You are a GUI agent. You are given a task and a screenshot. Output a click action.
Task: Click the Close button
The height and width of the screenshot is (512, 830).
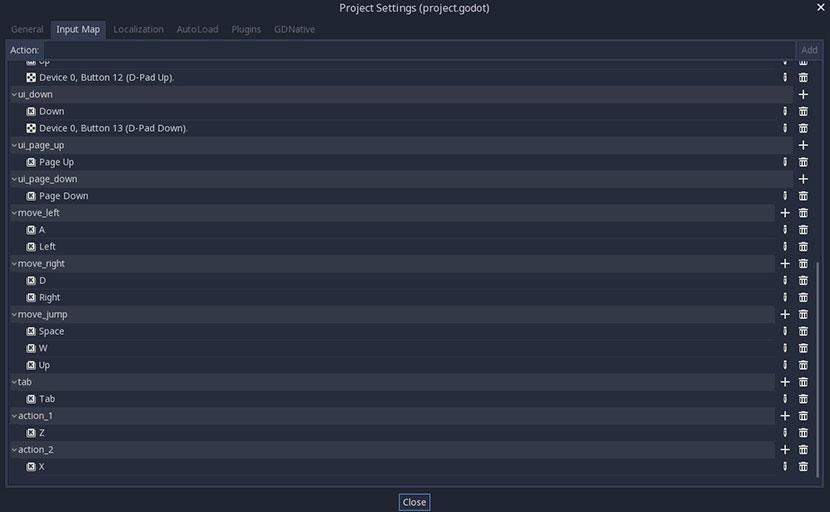click(414, 502)
